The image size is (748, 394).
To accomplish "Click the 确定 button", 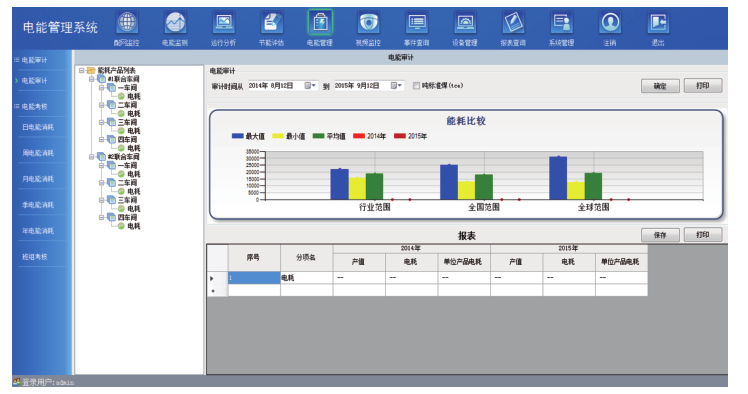I will 660,86.
